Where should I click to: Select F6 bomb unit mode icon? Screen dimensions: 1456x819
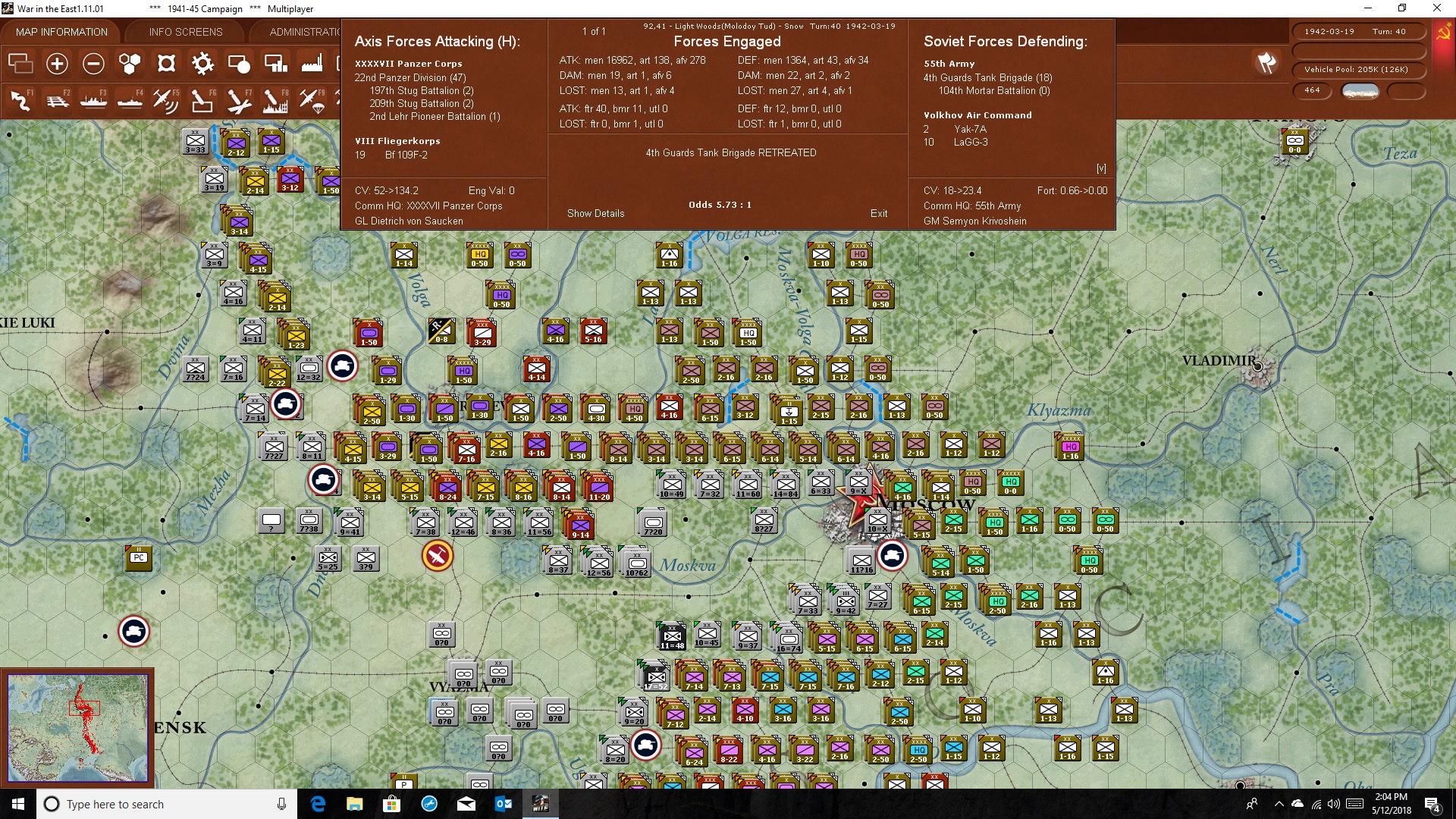point(202,100)
